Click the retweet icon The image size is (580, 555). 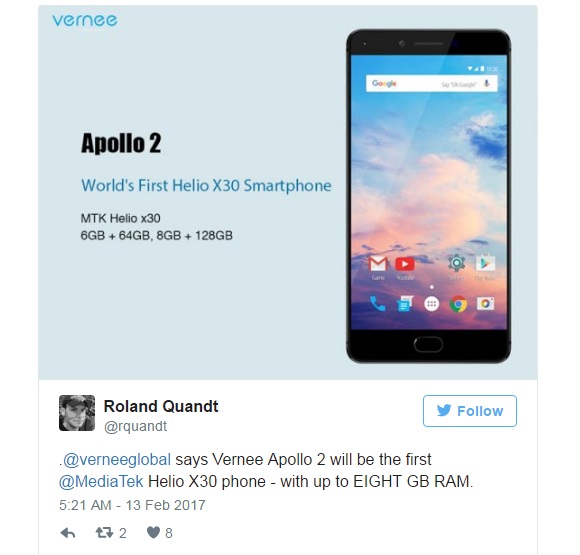(104, 533)
